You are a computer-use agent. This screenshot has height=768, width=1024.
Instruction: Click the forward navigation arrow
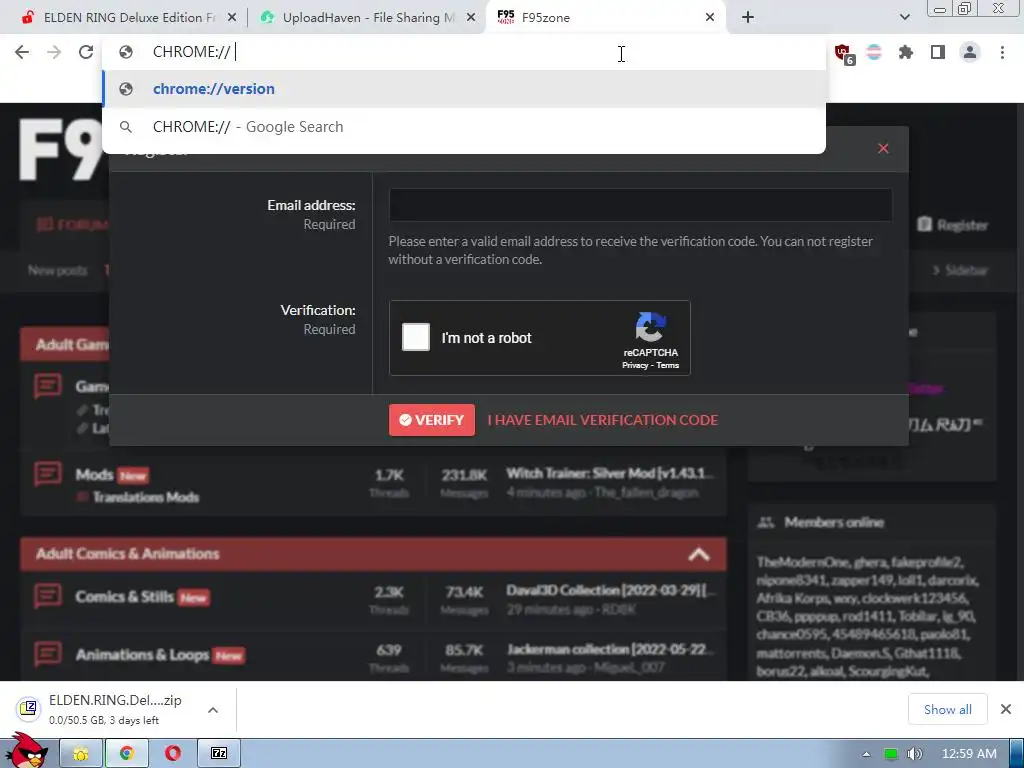(x=54, y=52)
